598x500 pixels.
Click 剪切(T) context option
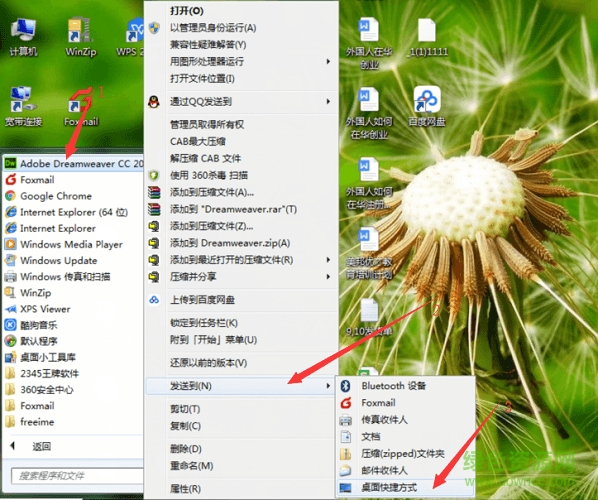[x=241, y=409]
